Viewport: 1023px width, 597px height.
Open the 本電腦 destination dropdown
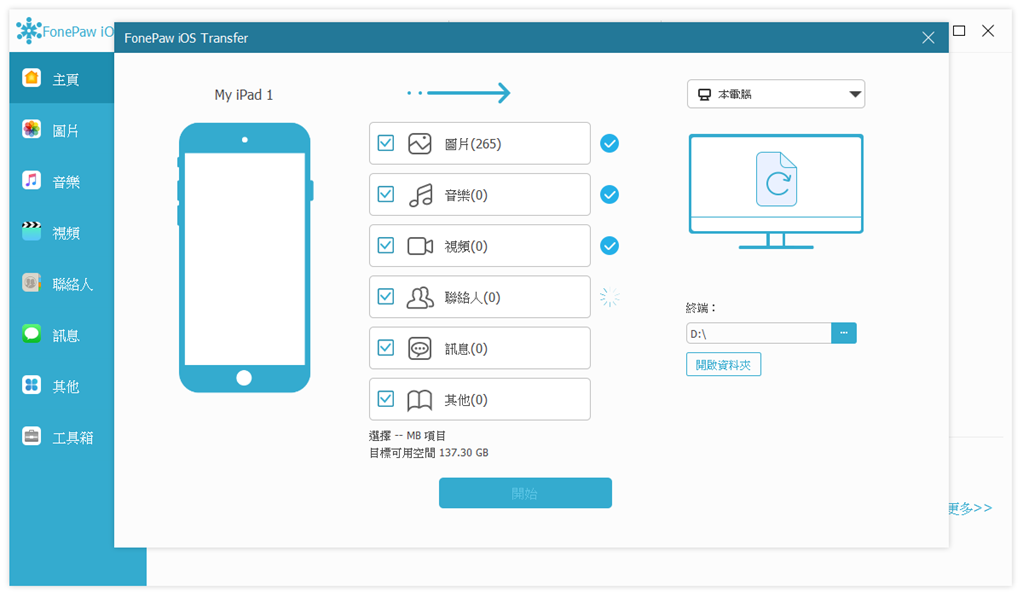pos(776,94)
